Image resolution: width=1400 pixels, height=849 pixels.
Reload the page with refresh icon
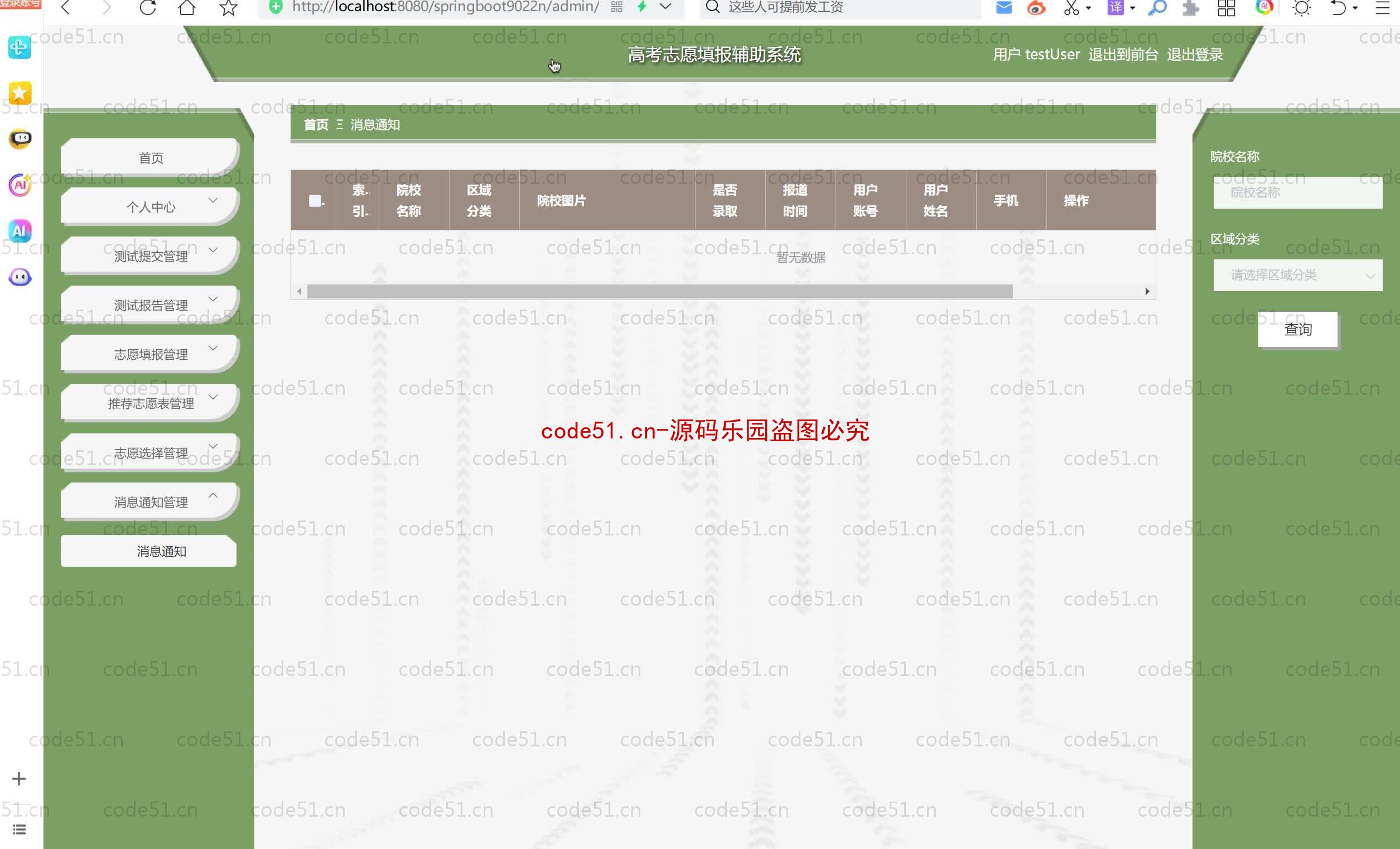tap(147, 7)
